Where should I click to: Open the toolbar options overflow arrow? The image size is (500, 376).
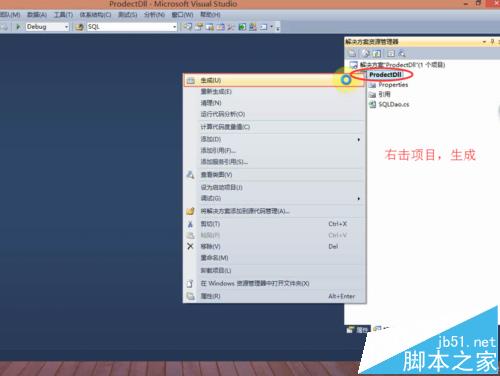click(278, 27)
